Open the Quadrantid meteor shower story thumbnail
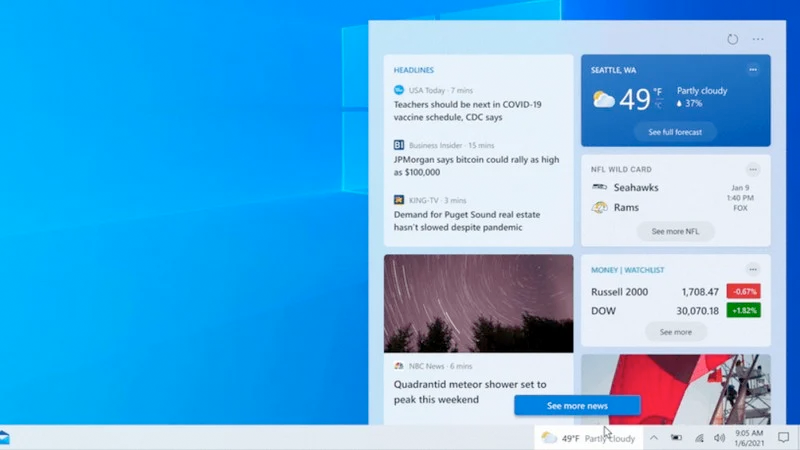The width and height of the screenshot is (800, 450). pyautogui.click(x=478, y=302)
